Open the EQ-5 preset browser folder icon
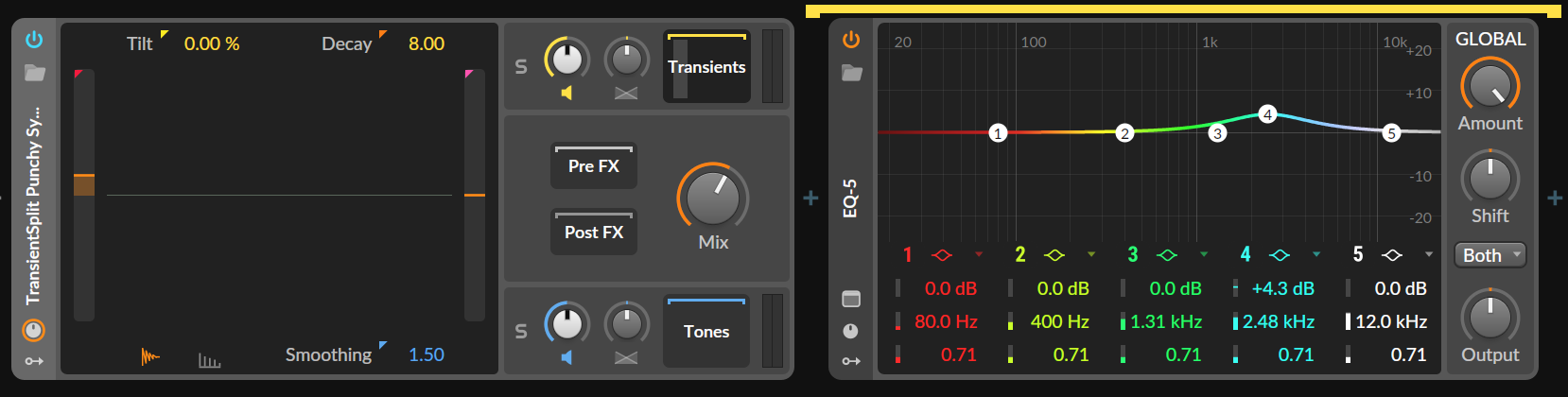 (x=851, y=73)
